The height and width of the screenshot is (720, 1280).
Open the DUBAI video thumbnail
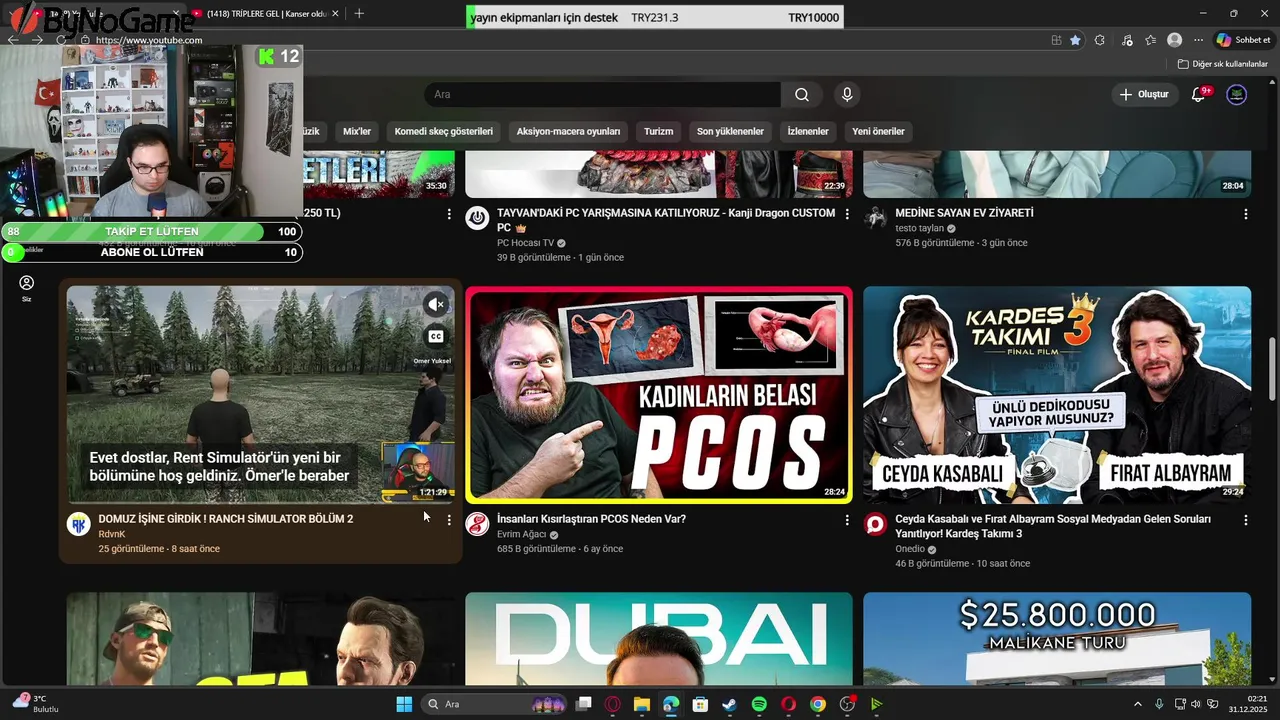(x=659, y=639)
